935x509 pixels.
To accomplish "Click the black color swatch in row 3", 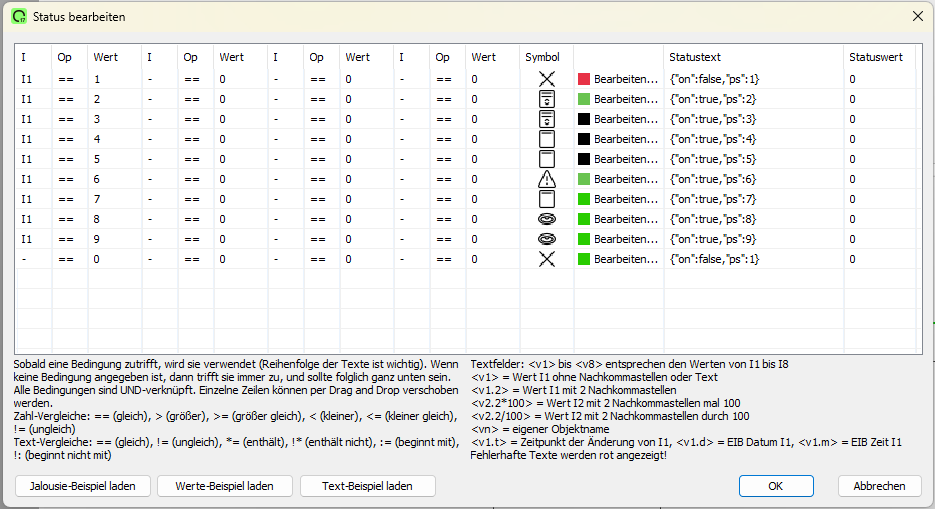I will pyautogui.click(x=584, y=119).
